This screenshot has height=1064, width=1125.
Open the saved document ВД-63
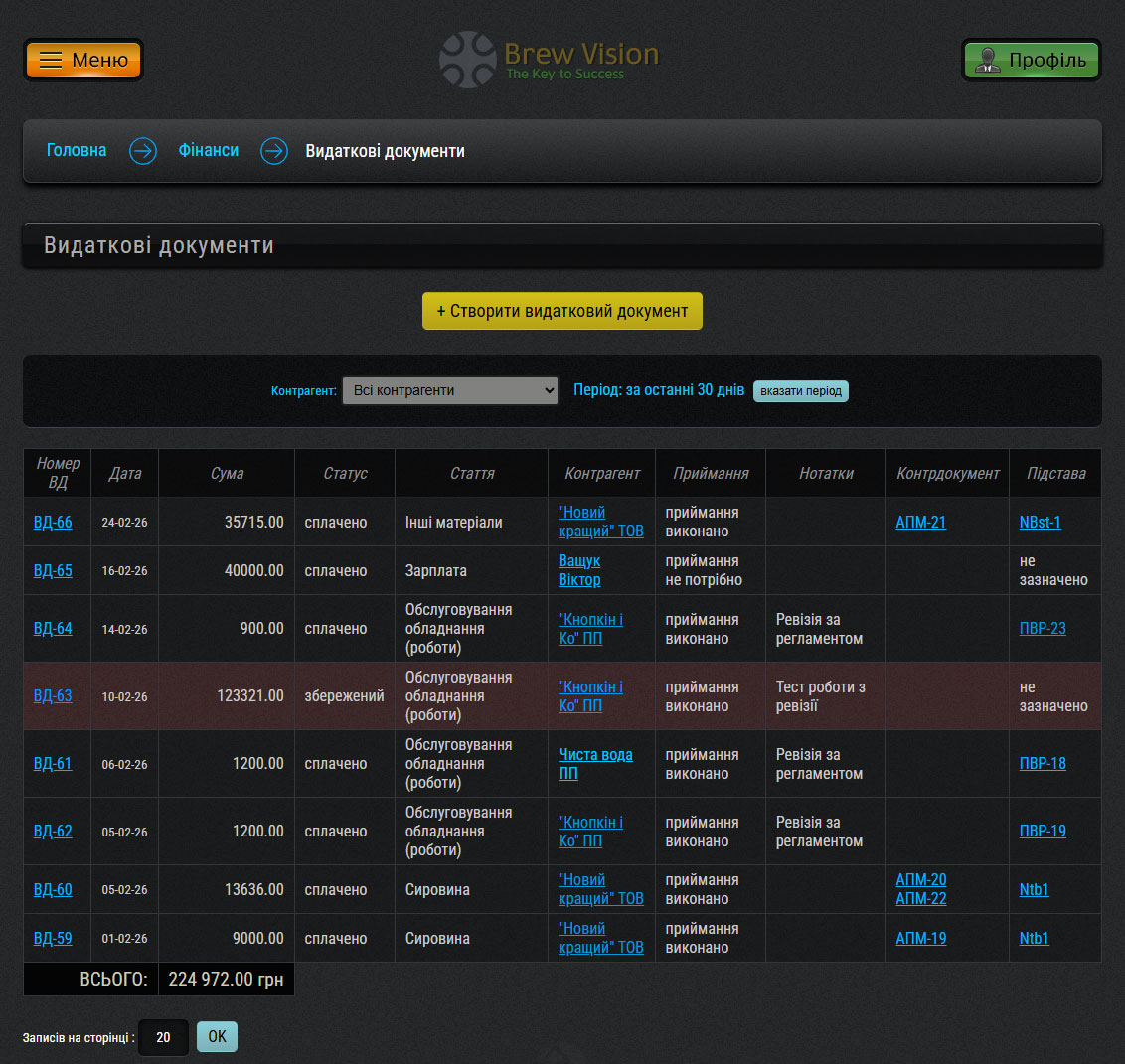coord(53,695)
